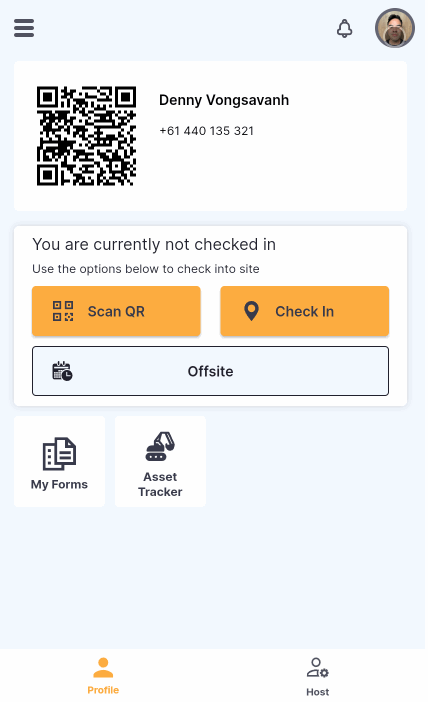The image size is (428, 702).
Task: Open the notifications bell
Action: click(344, 28)
